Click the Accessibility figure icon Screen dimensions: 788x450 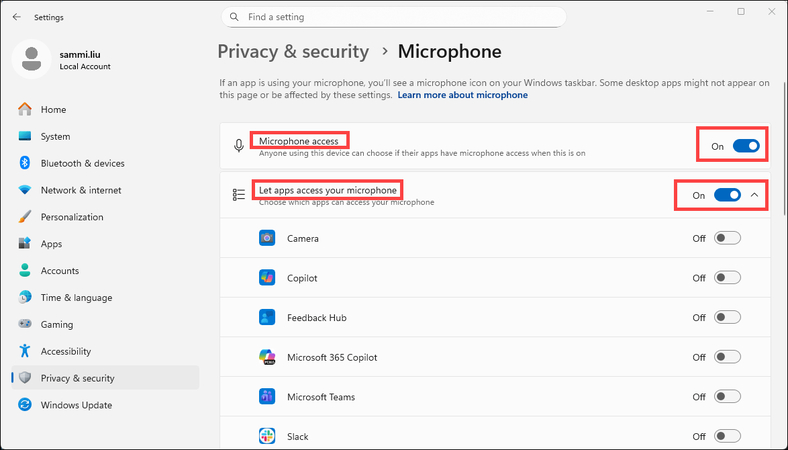pyautogui.click(x=25, y=351)
